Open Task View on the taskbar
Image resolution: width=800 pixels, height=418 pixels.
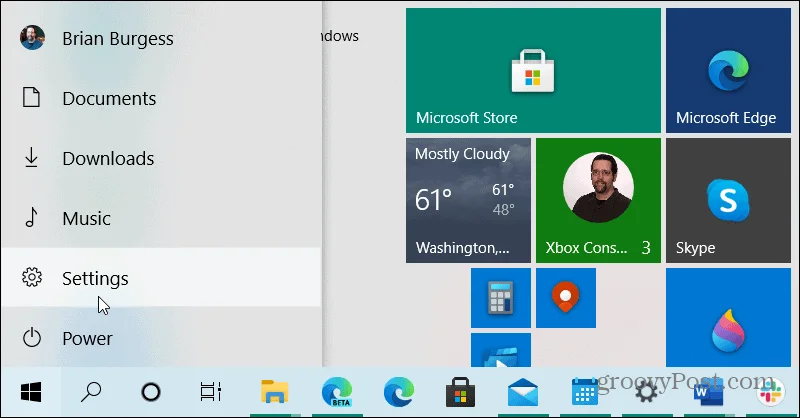[211, 392]
